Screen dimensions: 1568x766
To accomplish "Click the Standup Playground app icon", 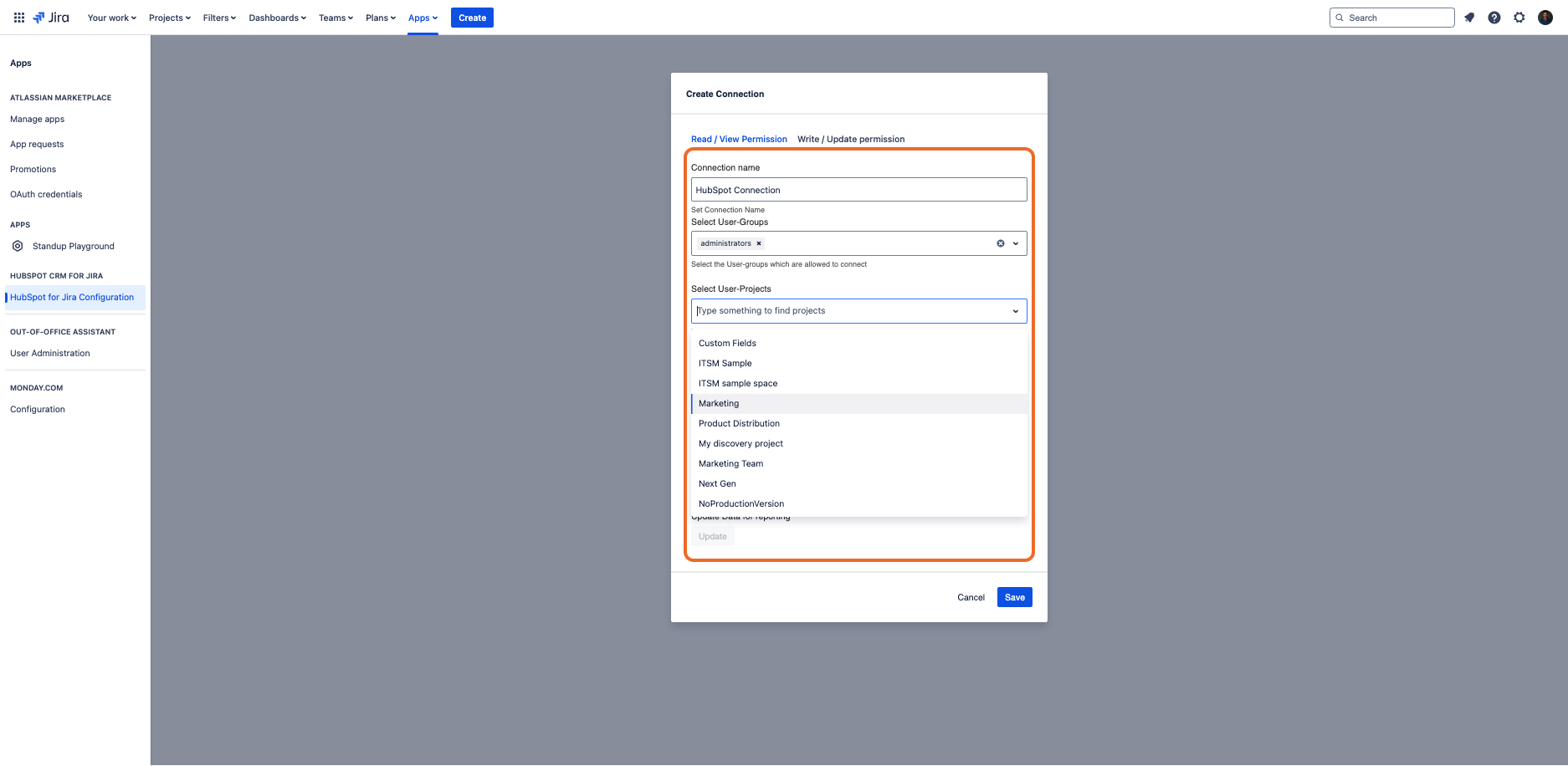I will point(18,246).
